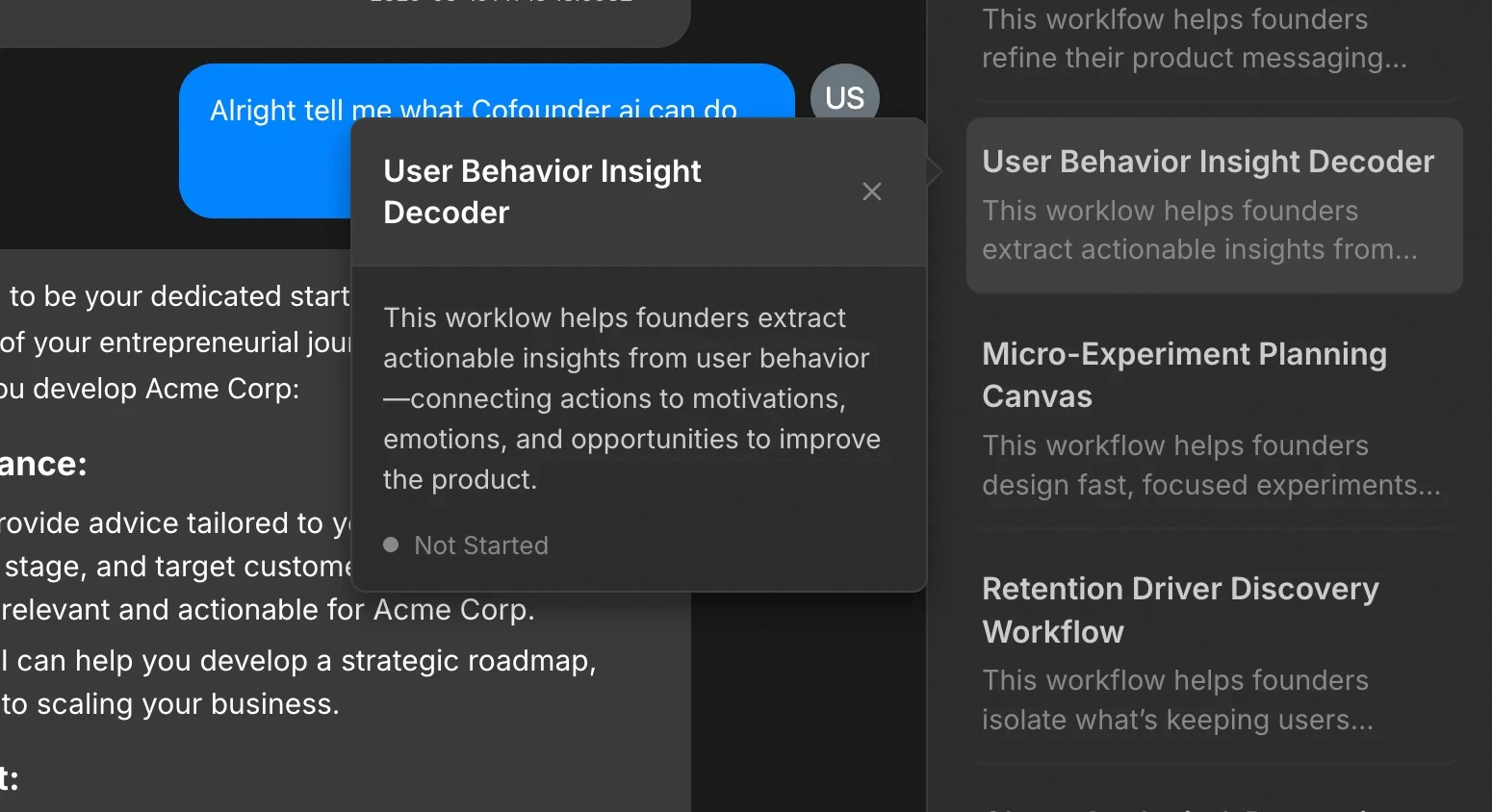Click the 'to scaling your business' reply line
The image size is (1492, 812).
(170, 704)
